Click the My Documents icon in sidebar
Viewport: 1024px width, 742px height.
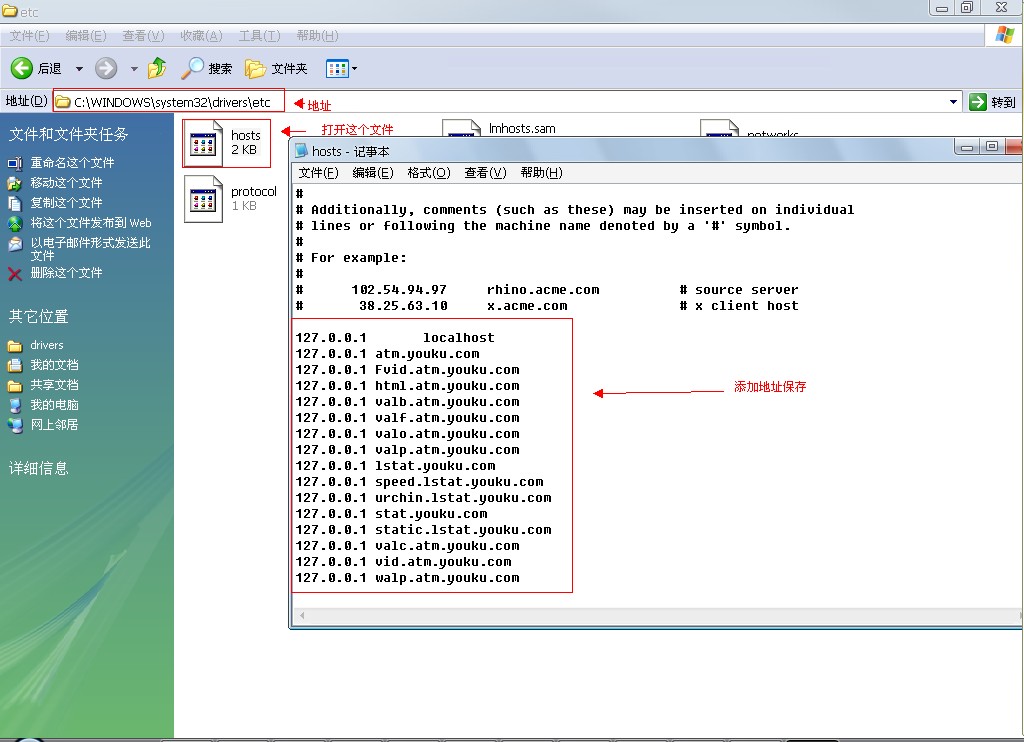tap(14, 365)
